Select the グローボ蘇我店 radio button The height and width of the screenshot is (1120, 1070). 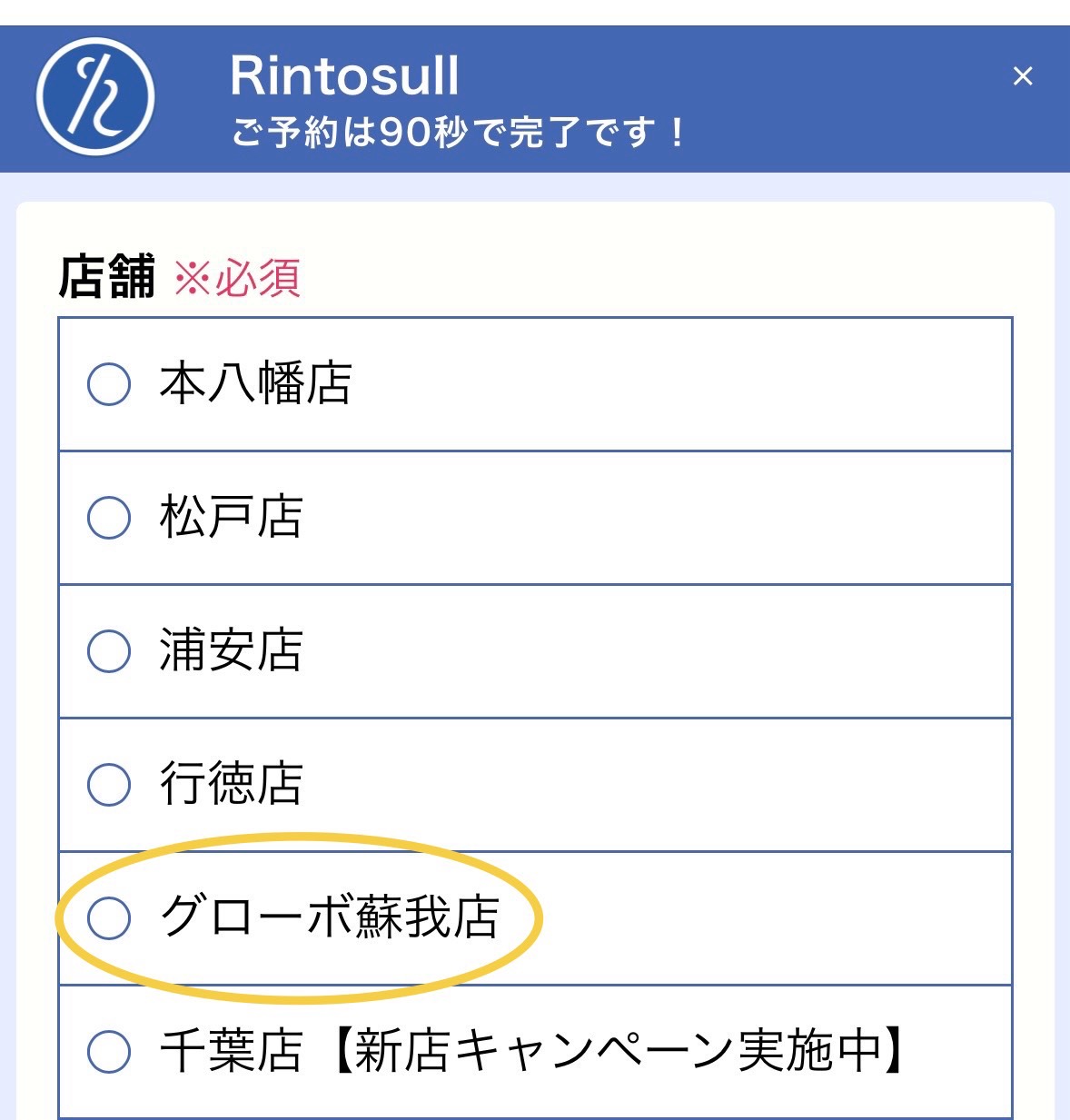point(109,917)
